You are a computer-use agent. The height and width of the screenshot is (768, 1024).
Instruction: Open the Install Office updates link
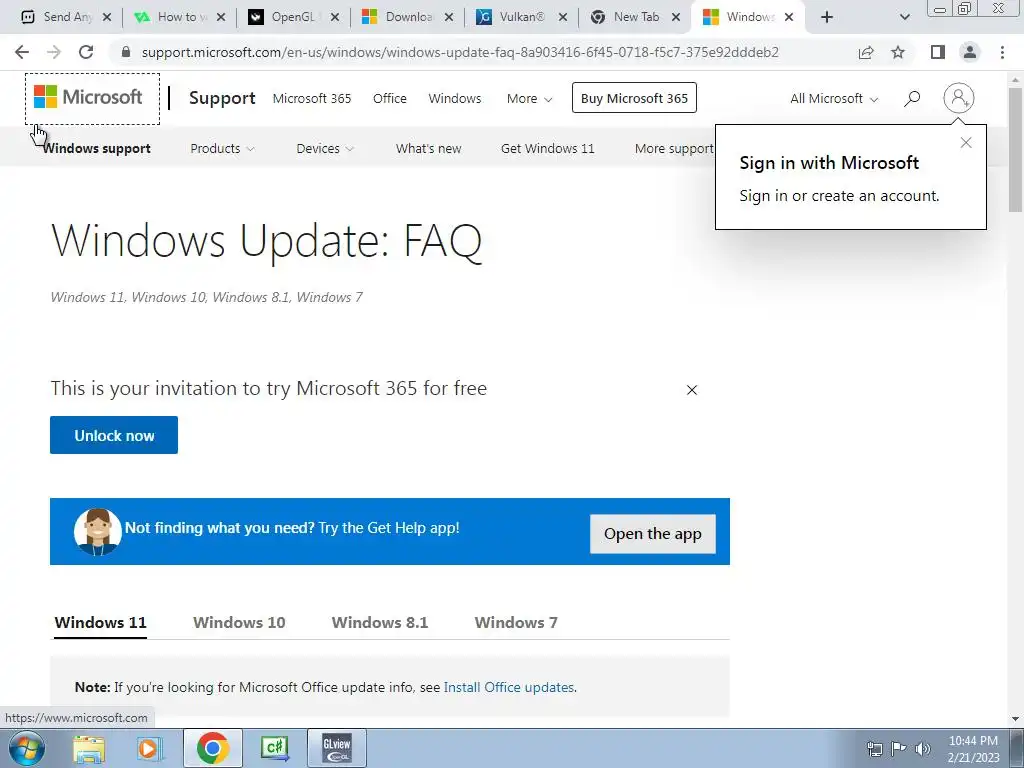click(509, 687)
